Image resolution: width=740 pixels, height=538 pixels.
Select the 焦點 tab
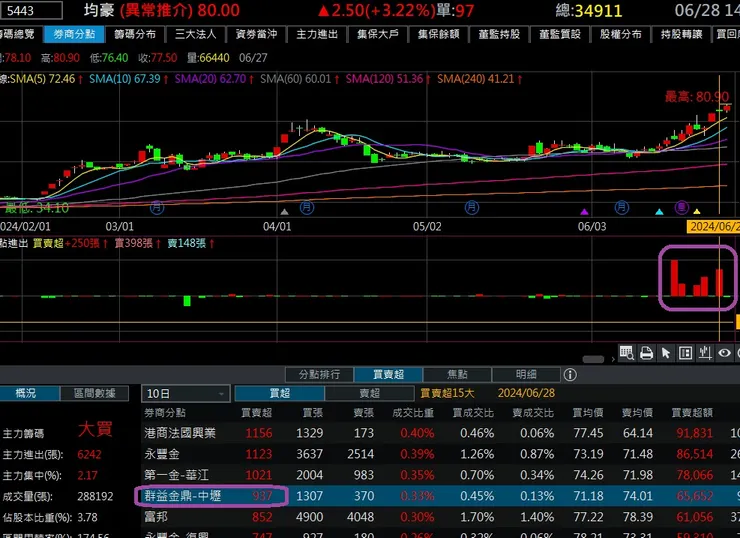[x=457, y=375]
